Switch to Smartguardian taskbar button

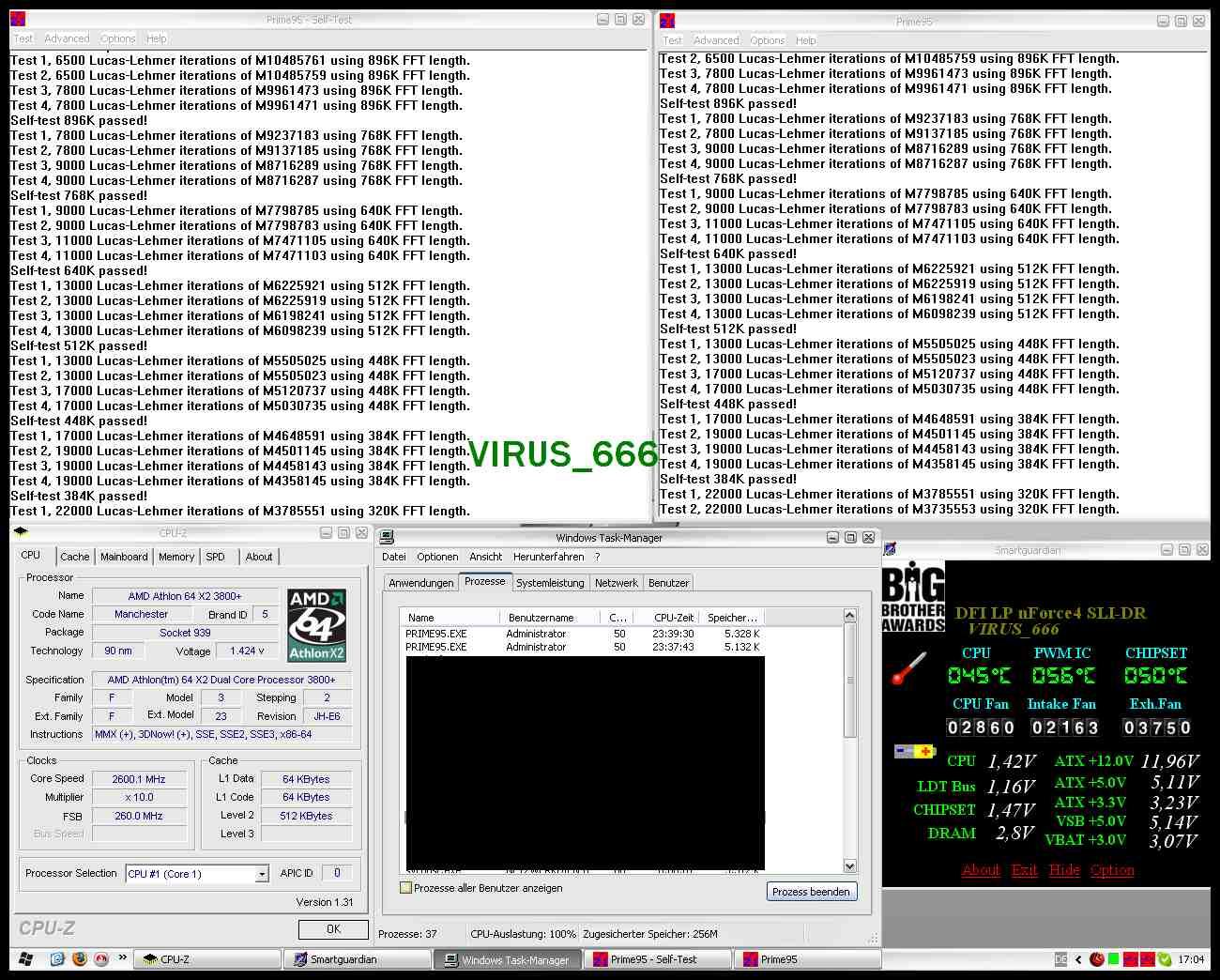(x=358, y=959)
